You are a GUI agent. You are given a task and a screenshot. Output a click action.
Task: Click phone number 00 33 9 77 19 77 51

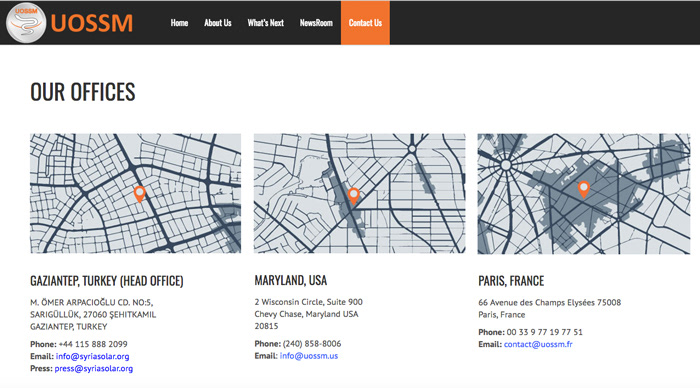(545, 332)
